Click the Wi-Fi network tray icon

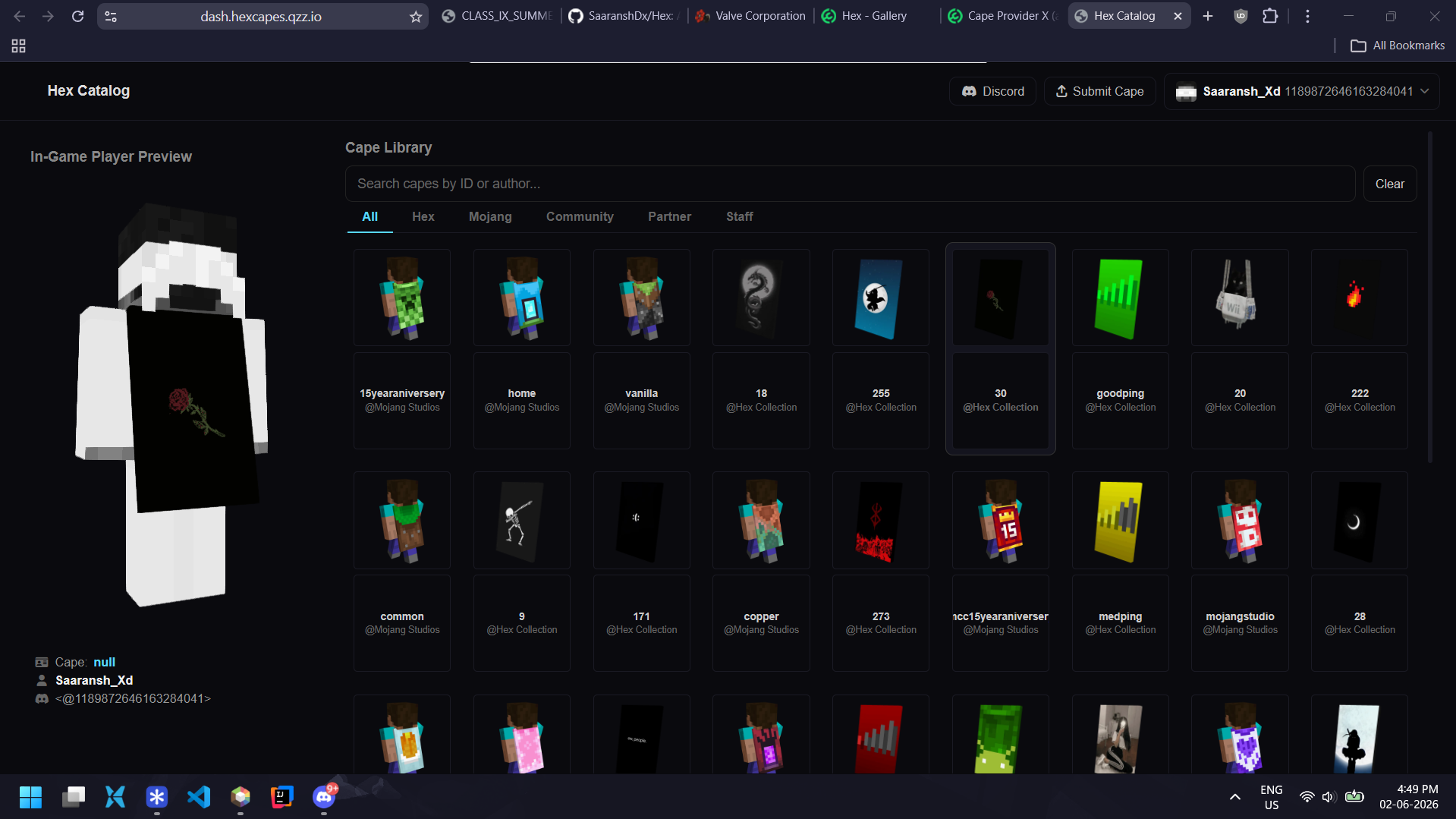coord(1307,797)
